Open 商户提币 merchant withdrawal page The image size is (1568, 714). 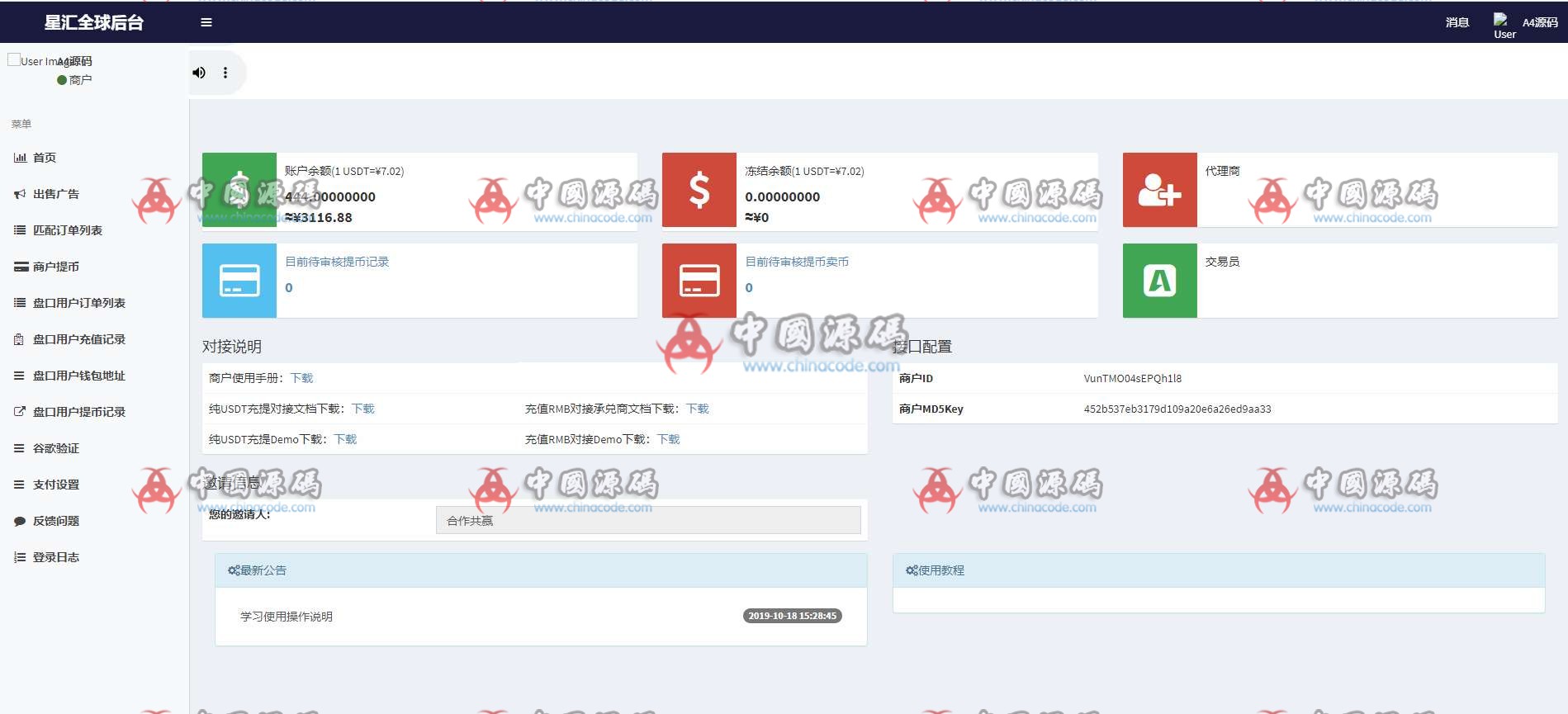point(56,267)
